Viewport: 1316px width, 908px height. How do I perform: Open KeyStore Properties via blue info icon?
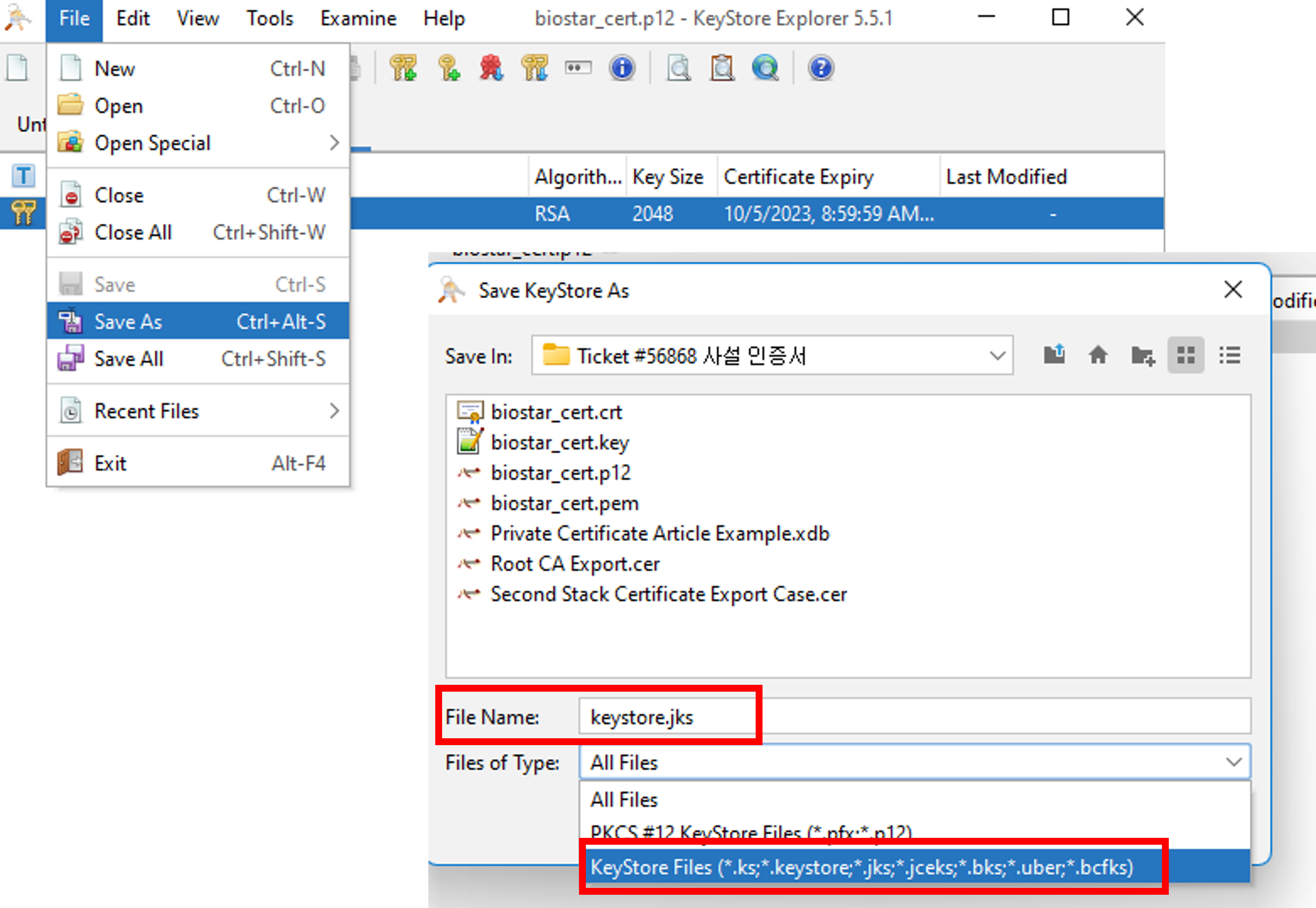tap(622, 68)
